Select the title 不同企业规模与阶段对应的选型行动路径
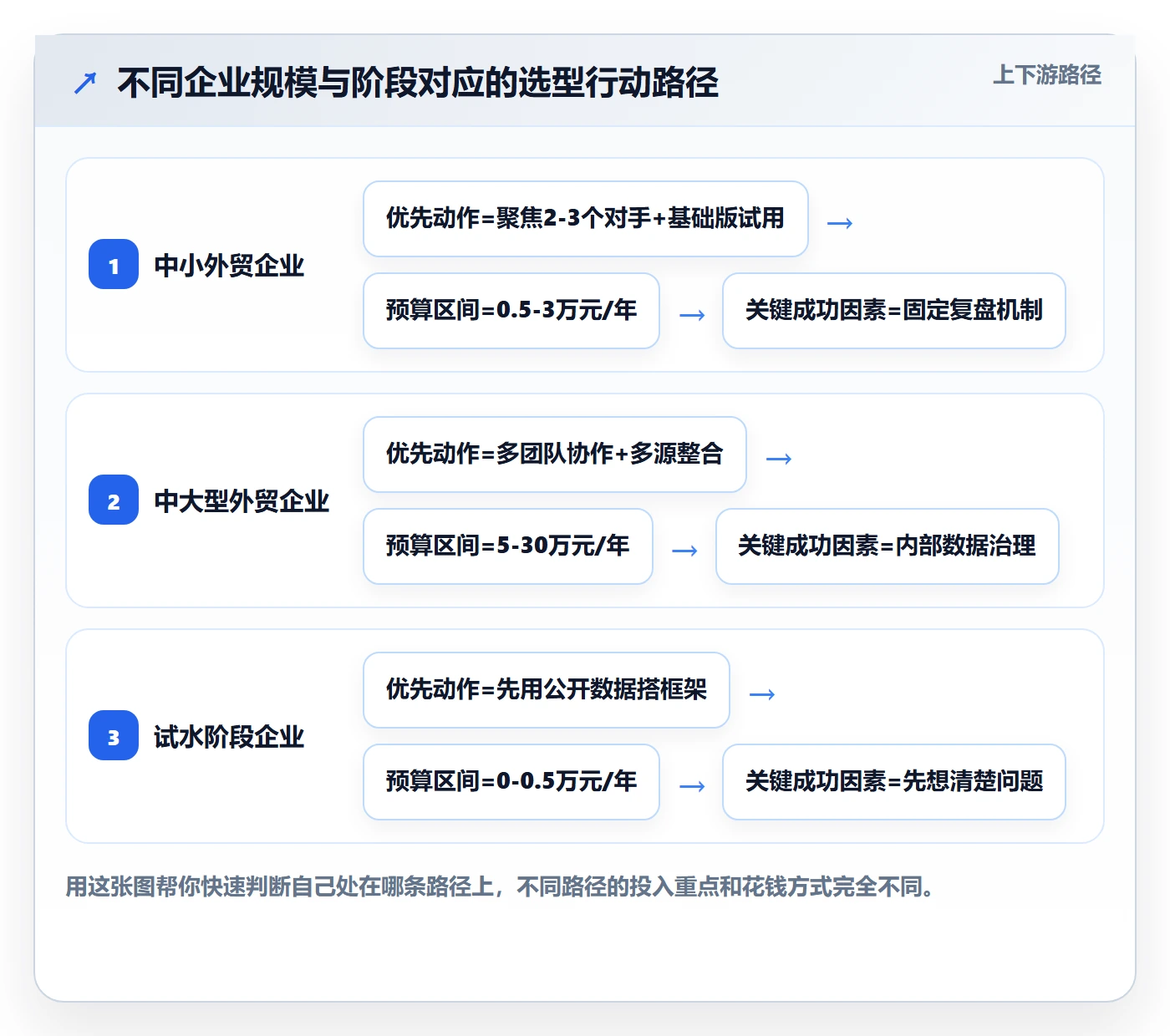1170x1036 pixels. pyautogui.click(x=418, y=83)
